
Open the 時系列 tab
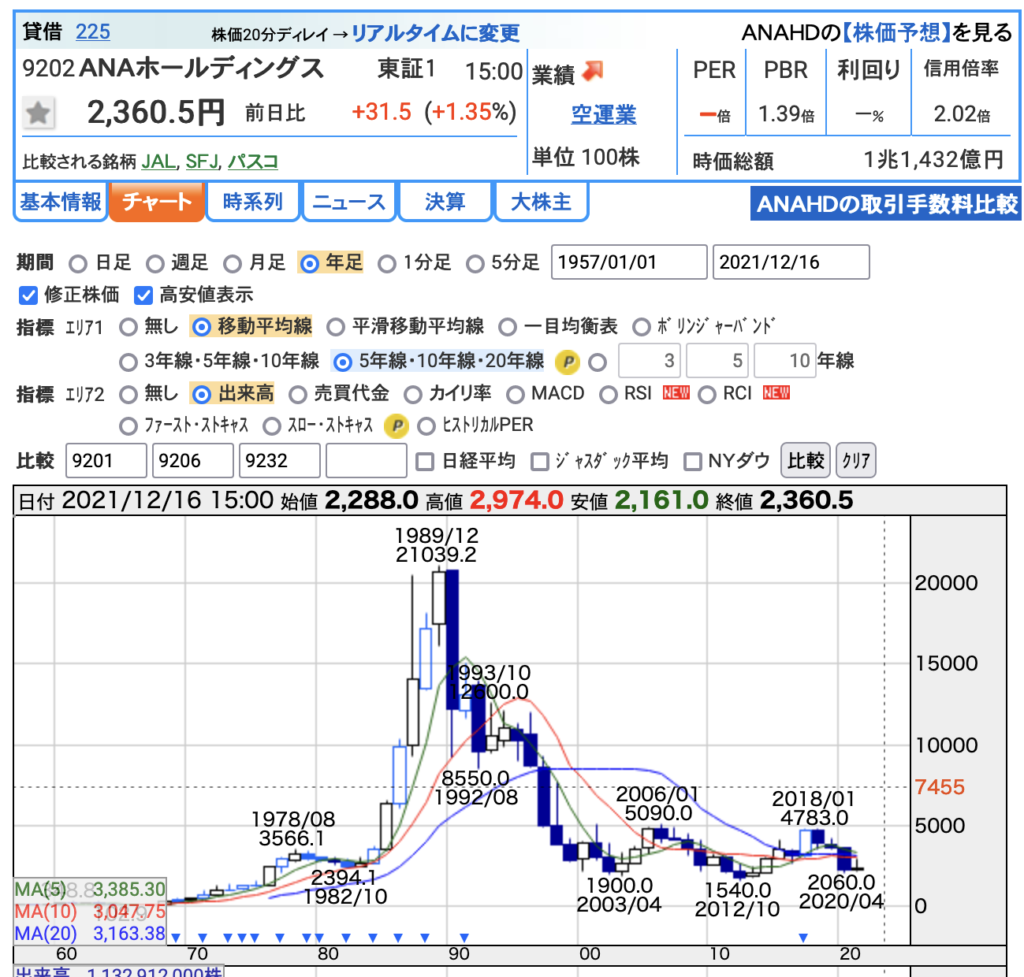pyautogui.click(x=253, y=202)
